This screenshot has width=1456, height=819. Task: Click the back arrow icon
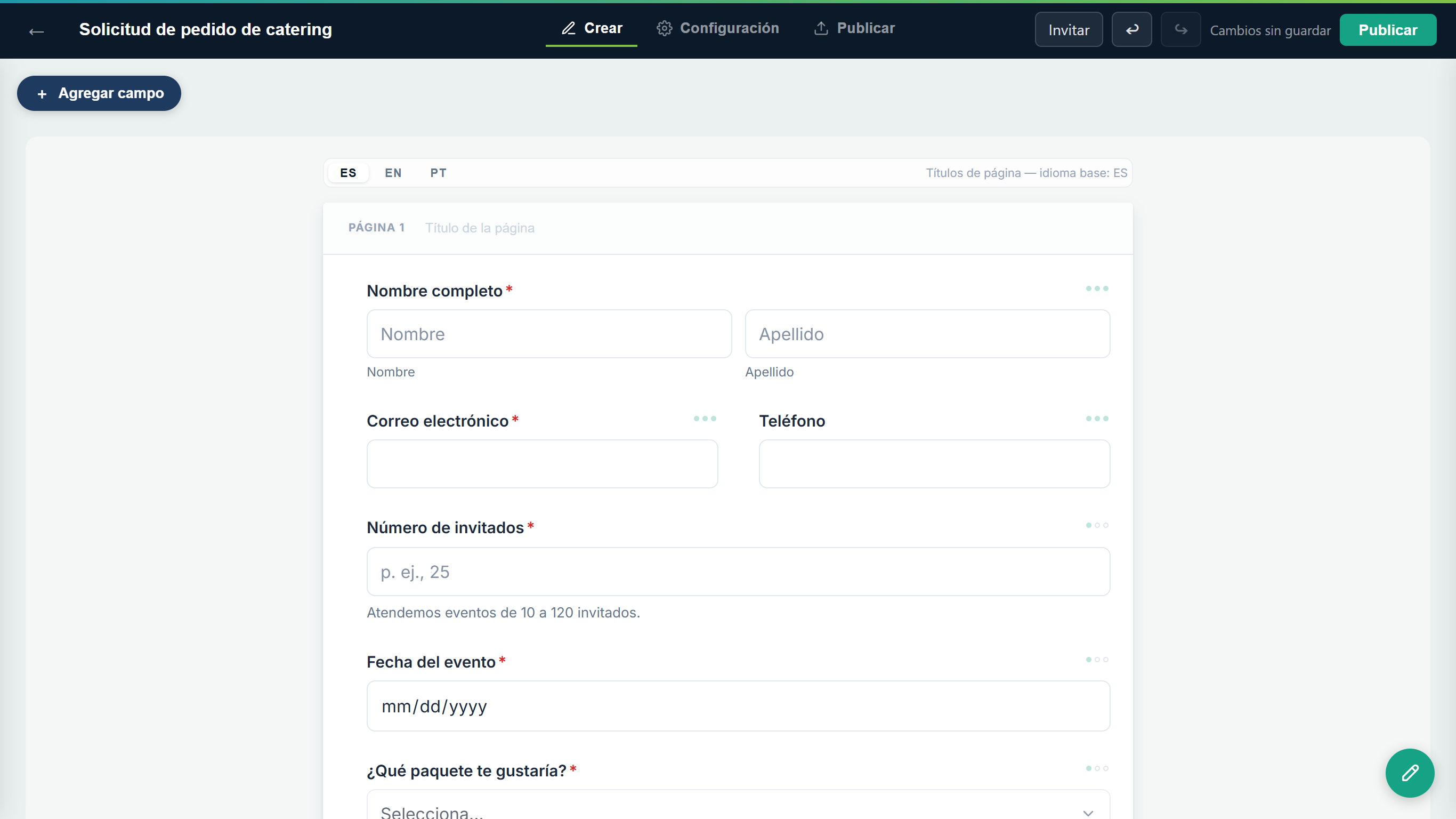(x=37, y=31)
